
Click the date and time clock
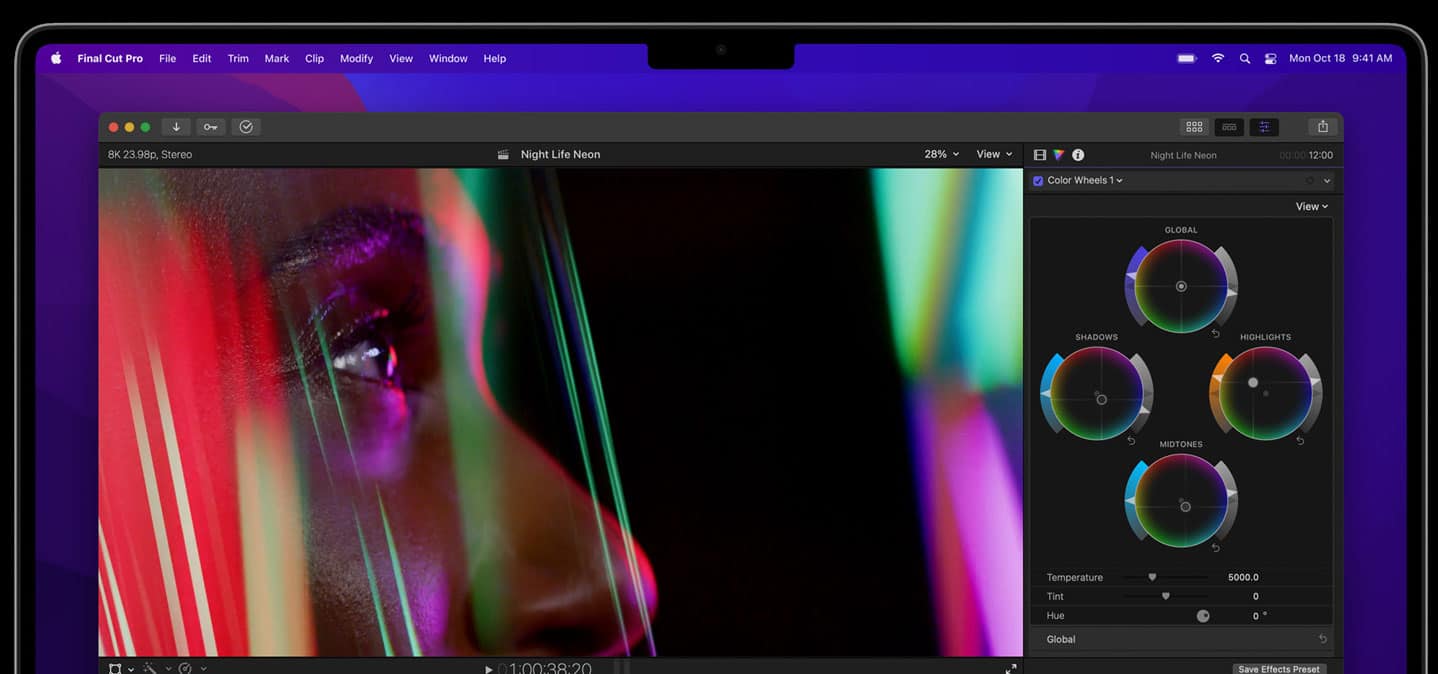[x=1340, y=58]
